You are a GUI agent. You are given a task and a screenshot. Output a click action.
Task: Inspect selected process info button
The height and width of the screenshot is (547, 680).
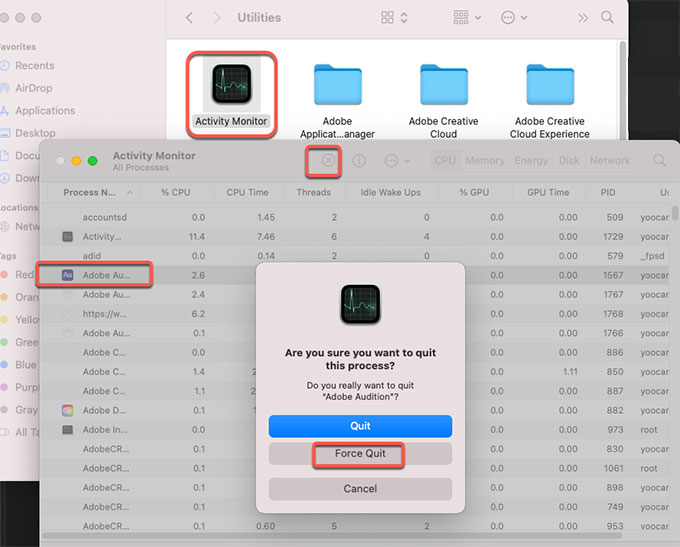click(359, 161)
